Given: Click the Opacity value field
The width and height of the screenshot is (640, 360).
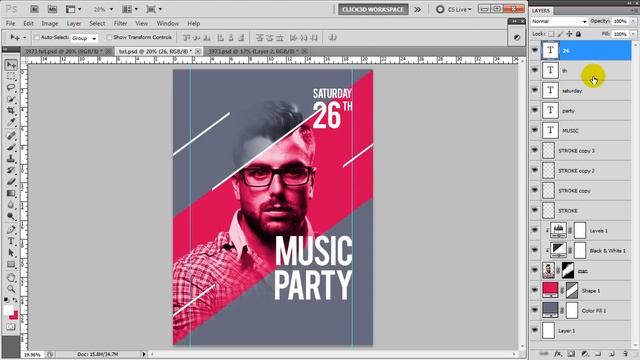Looking at the screenshot, I should point(620,21).
